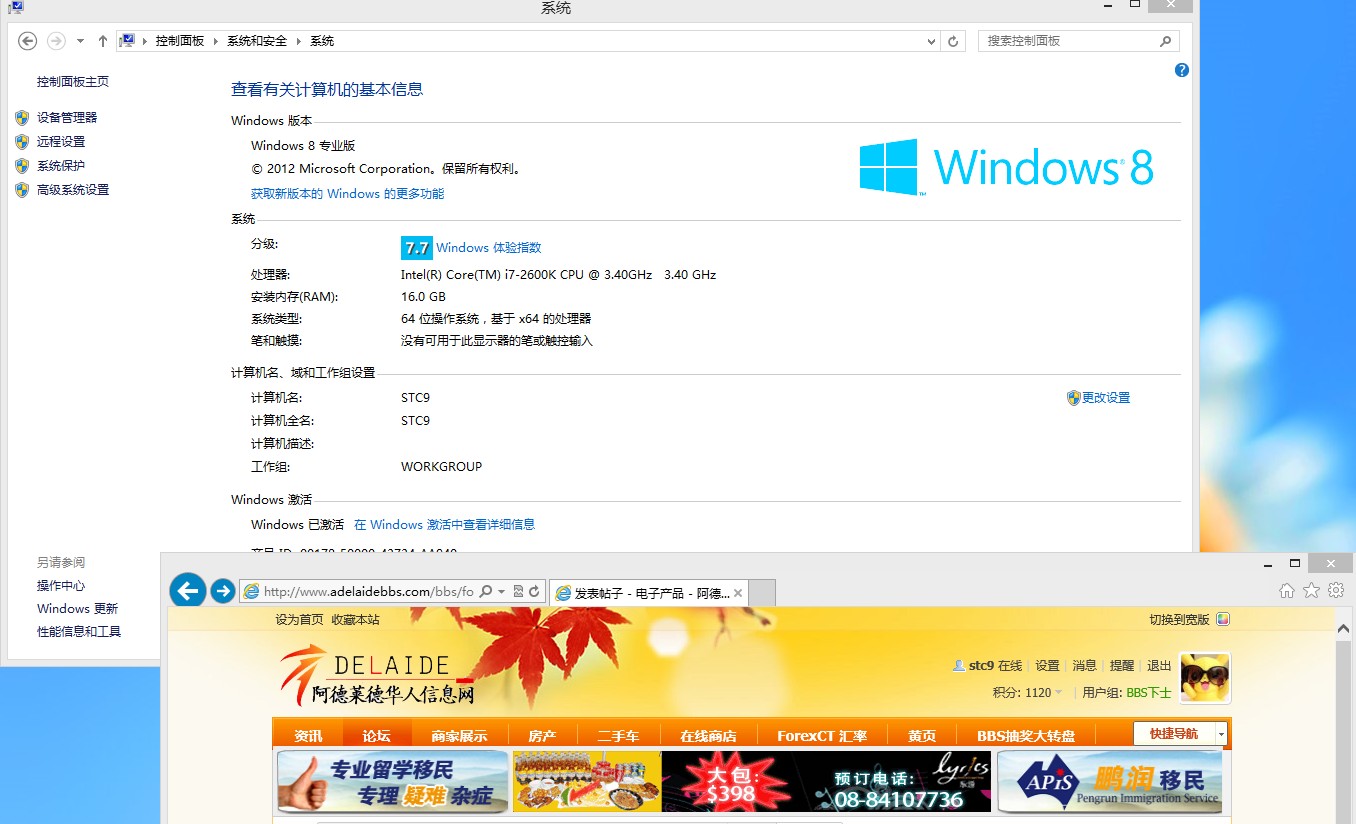
Task: Open Tools gear in Internet Explorer
Action: coord(1335,591)
